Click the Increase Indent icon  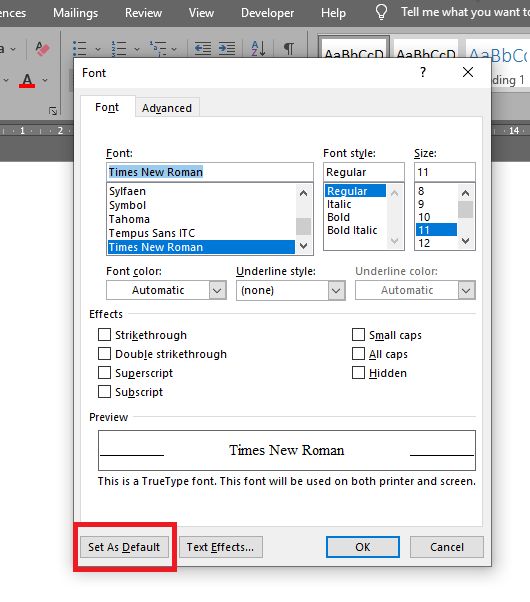click(227, 49)
